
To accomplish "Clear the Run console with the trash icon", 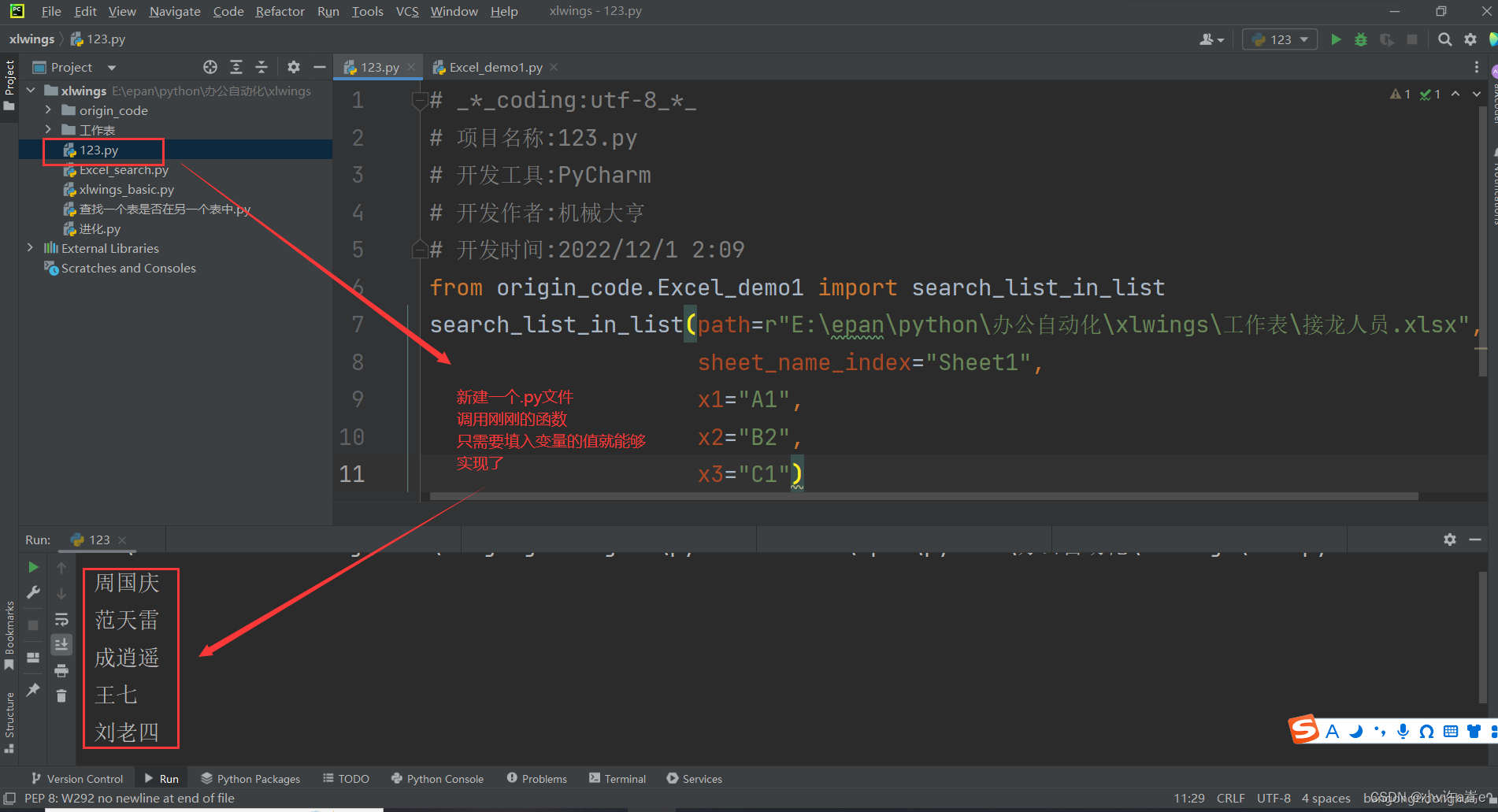I will point(61,695).
